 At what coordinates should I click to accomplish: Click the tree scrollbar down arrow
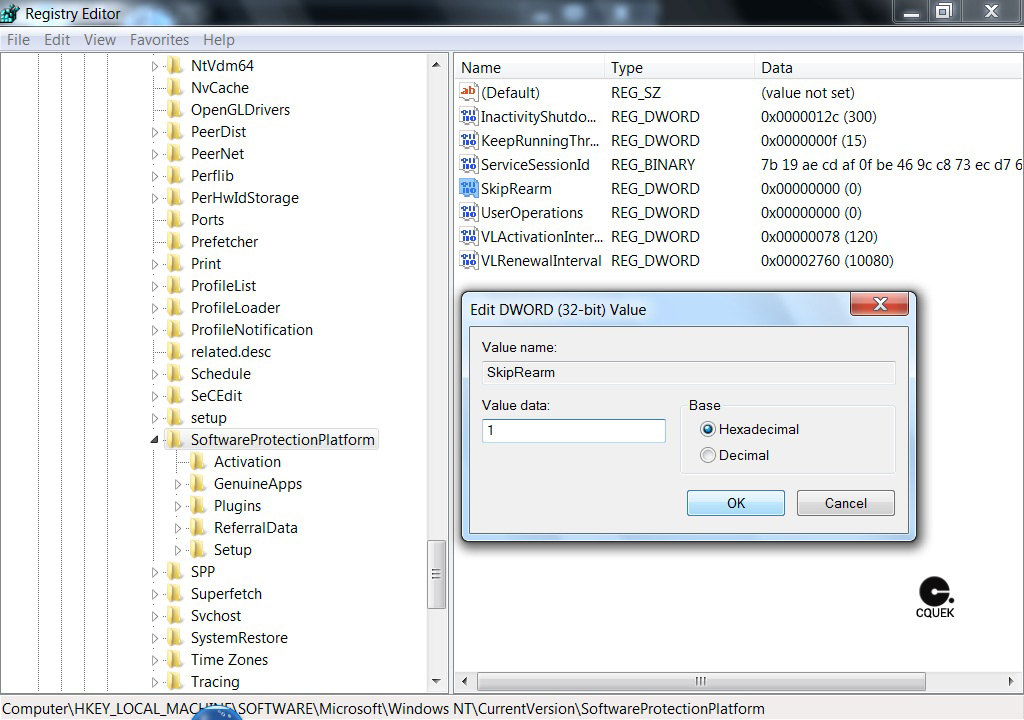436,681
